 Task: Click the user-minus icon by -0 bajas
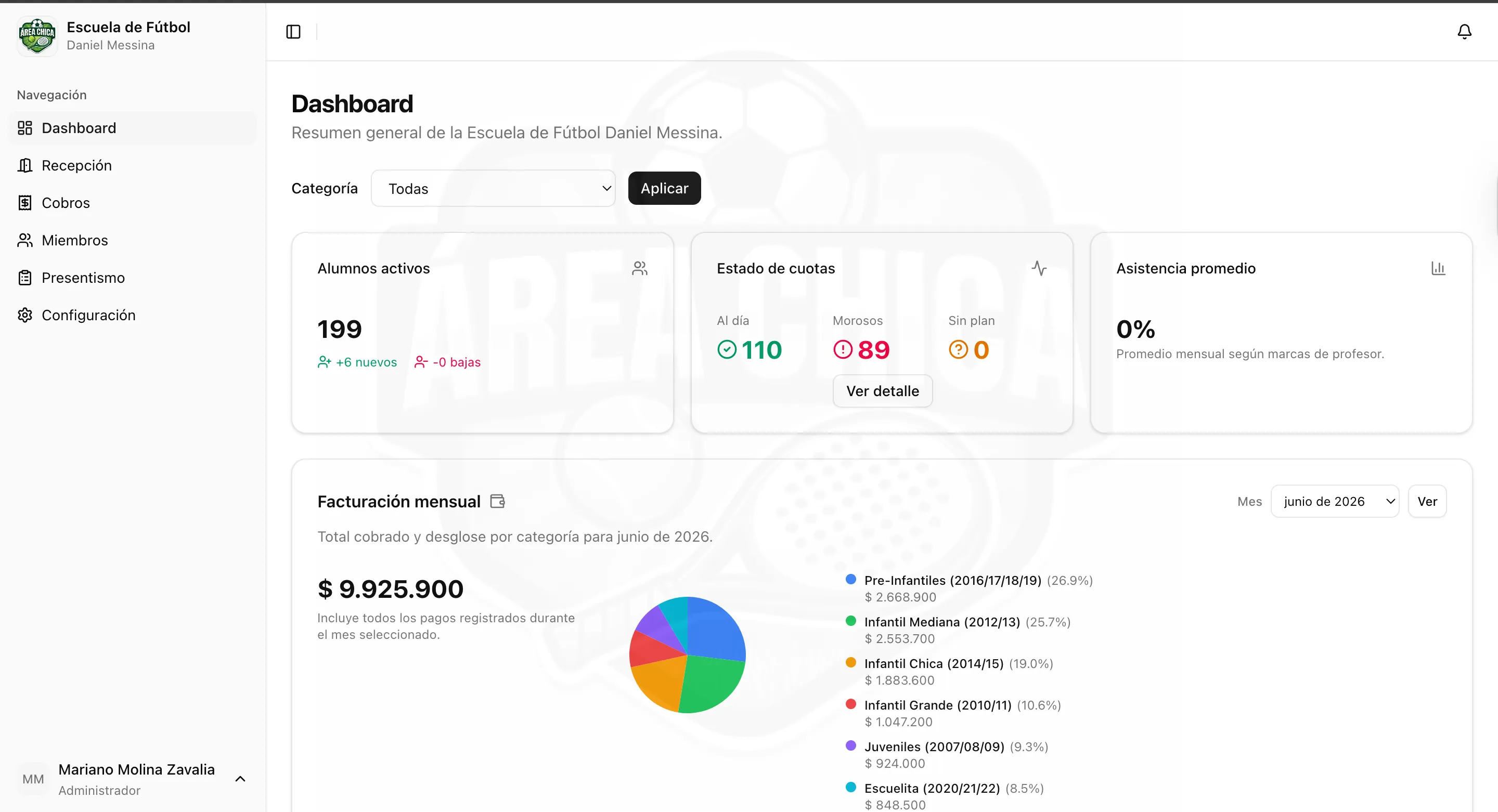(421, 362)
